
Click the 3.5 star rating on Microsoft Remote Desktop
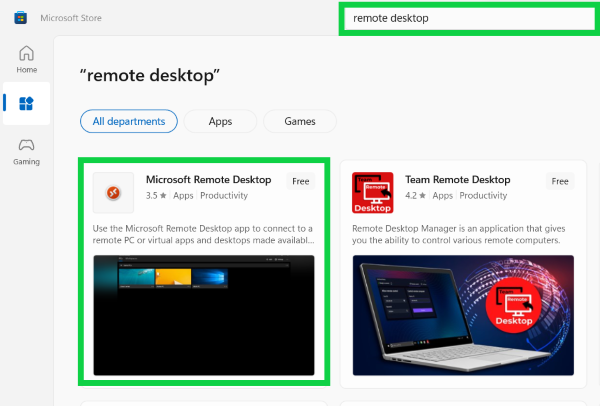point(157,196)
